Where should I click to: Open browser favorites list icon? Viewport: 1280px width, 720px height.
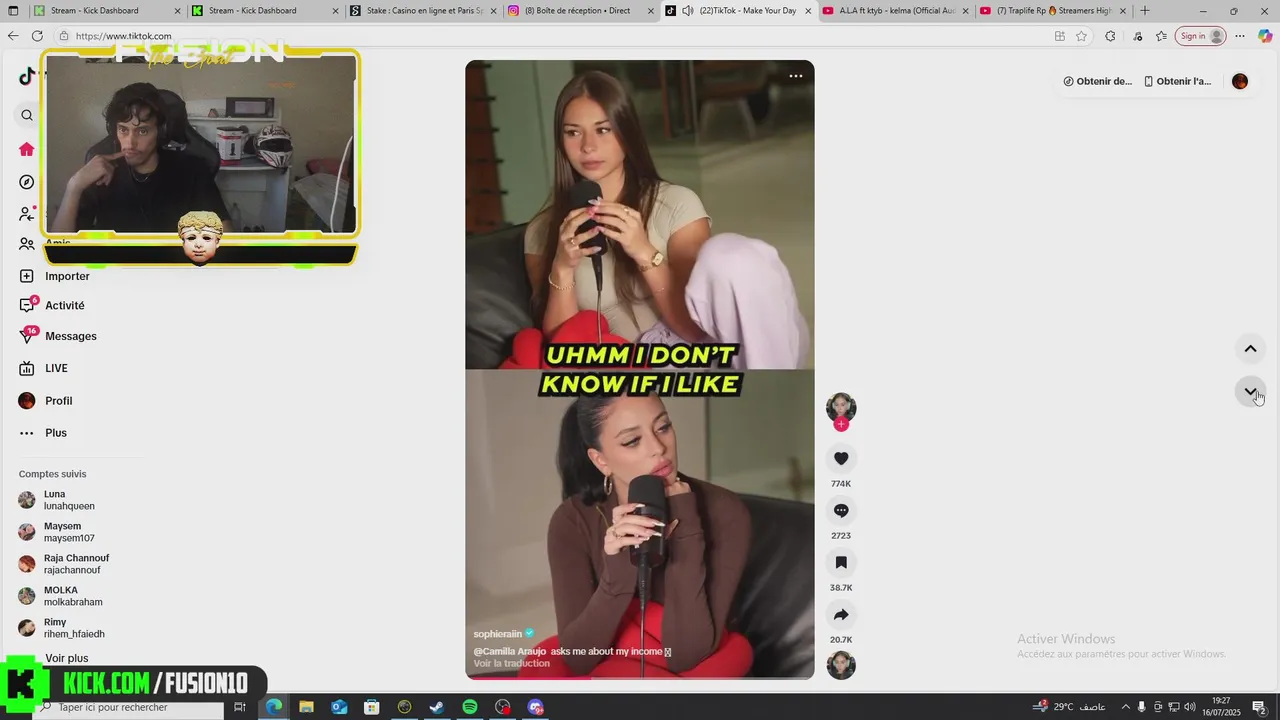coord(1161,36)
